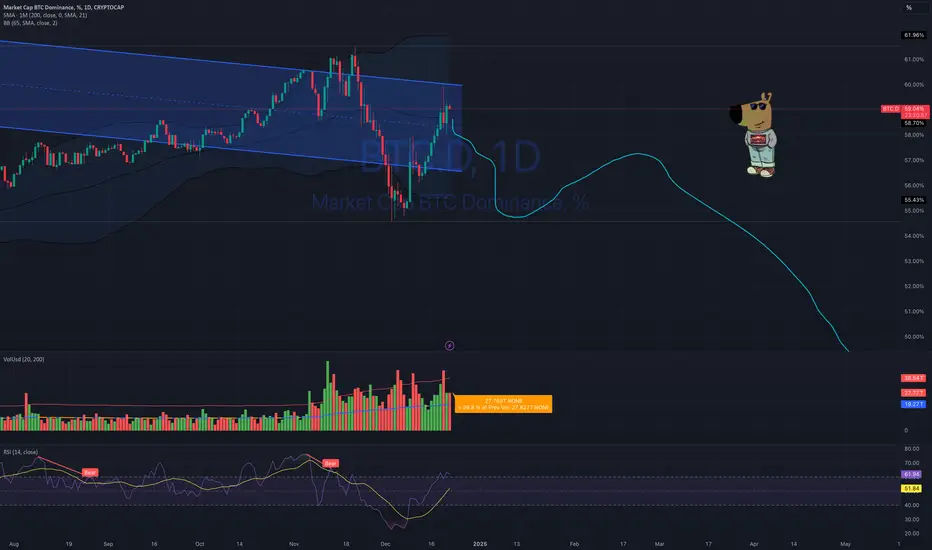Click the May label on time axis
This screenshot has height=550, width=932.
(845, 544)
